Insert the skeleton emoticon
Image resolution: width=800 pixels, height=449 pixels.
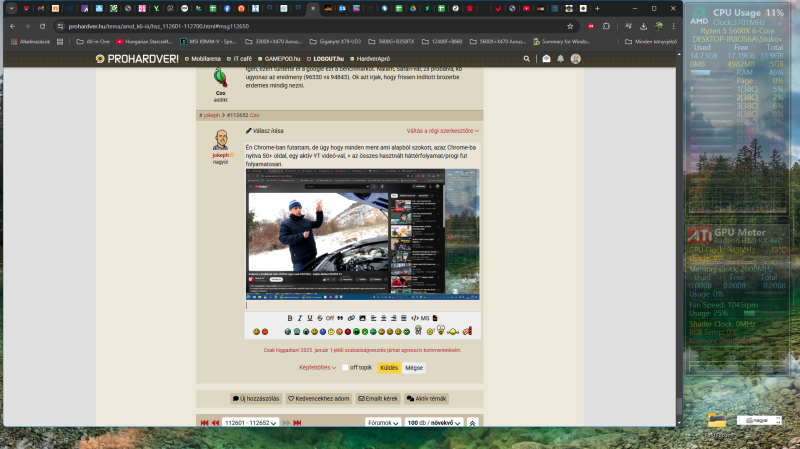coord(418,330)
